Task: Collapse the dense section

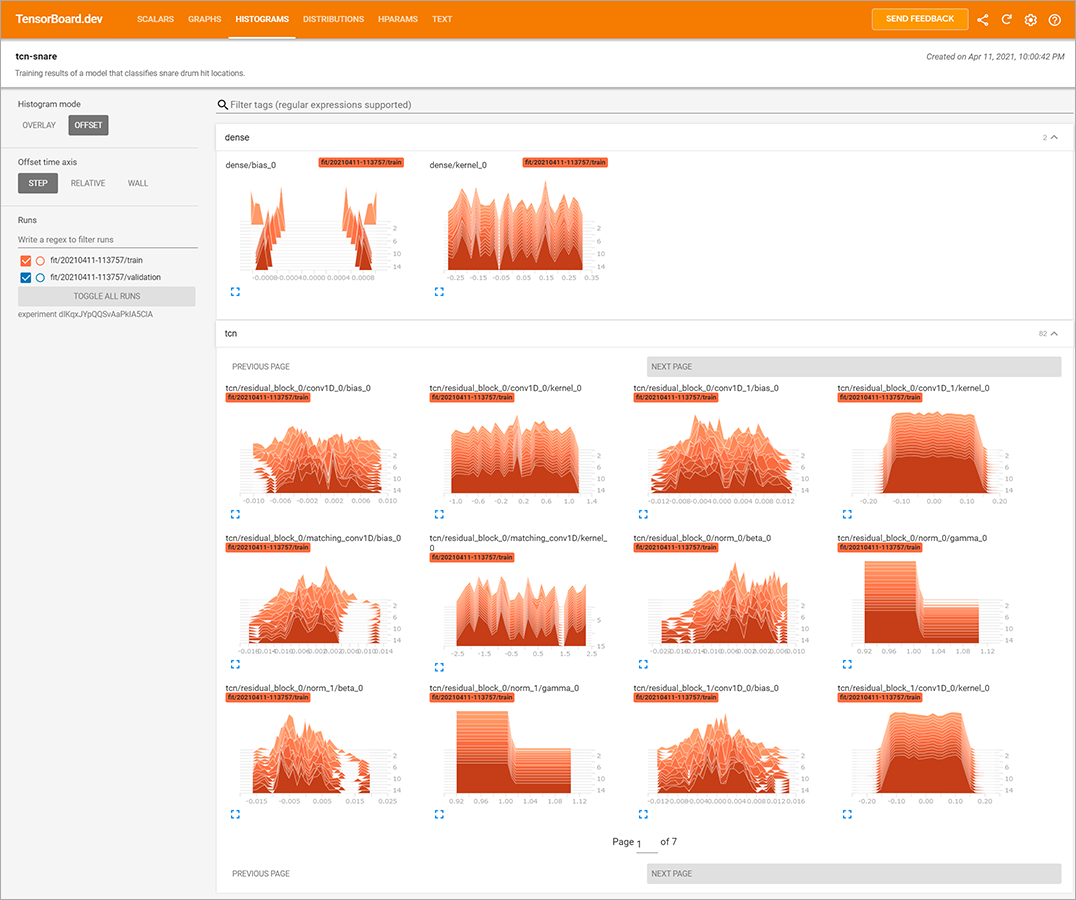Action: click(x=1054, y=138)
